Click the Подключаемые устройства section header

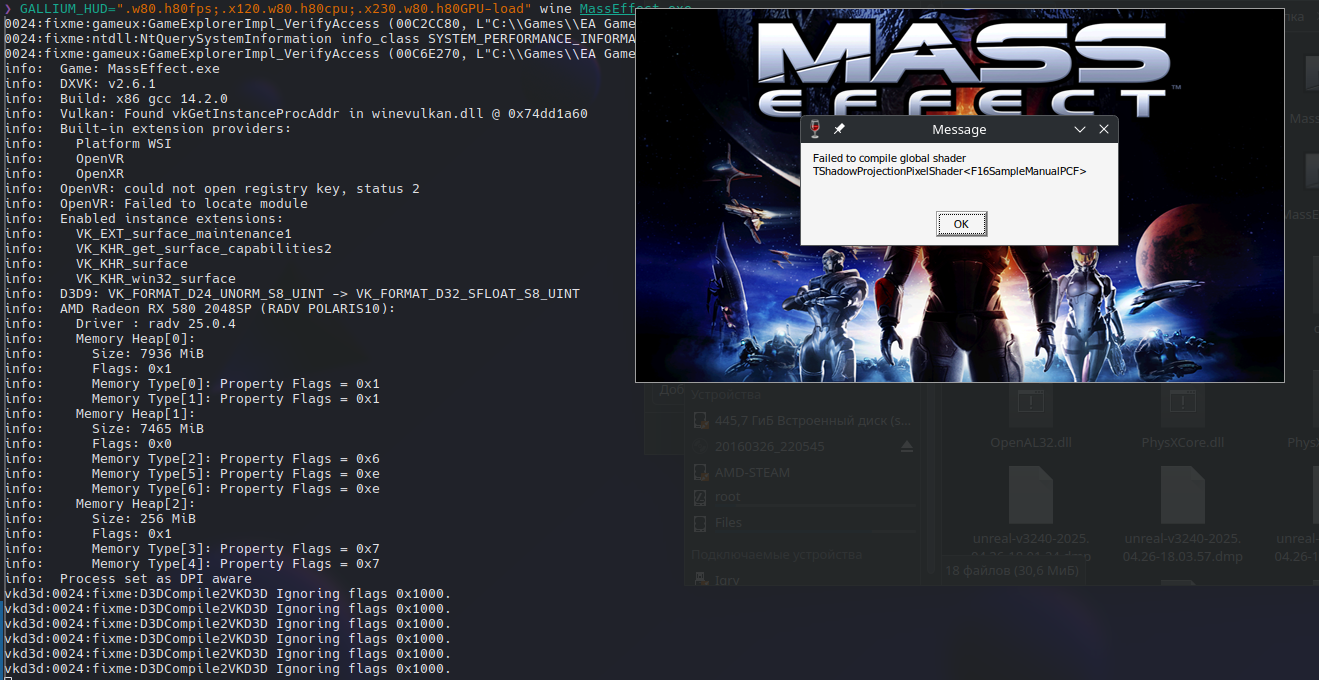click(776, 554)
